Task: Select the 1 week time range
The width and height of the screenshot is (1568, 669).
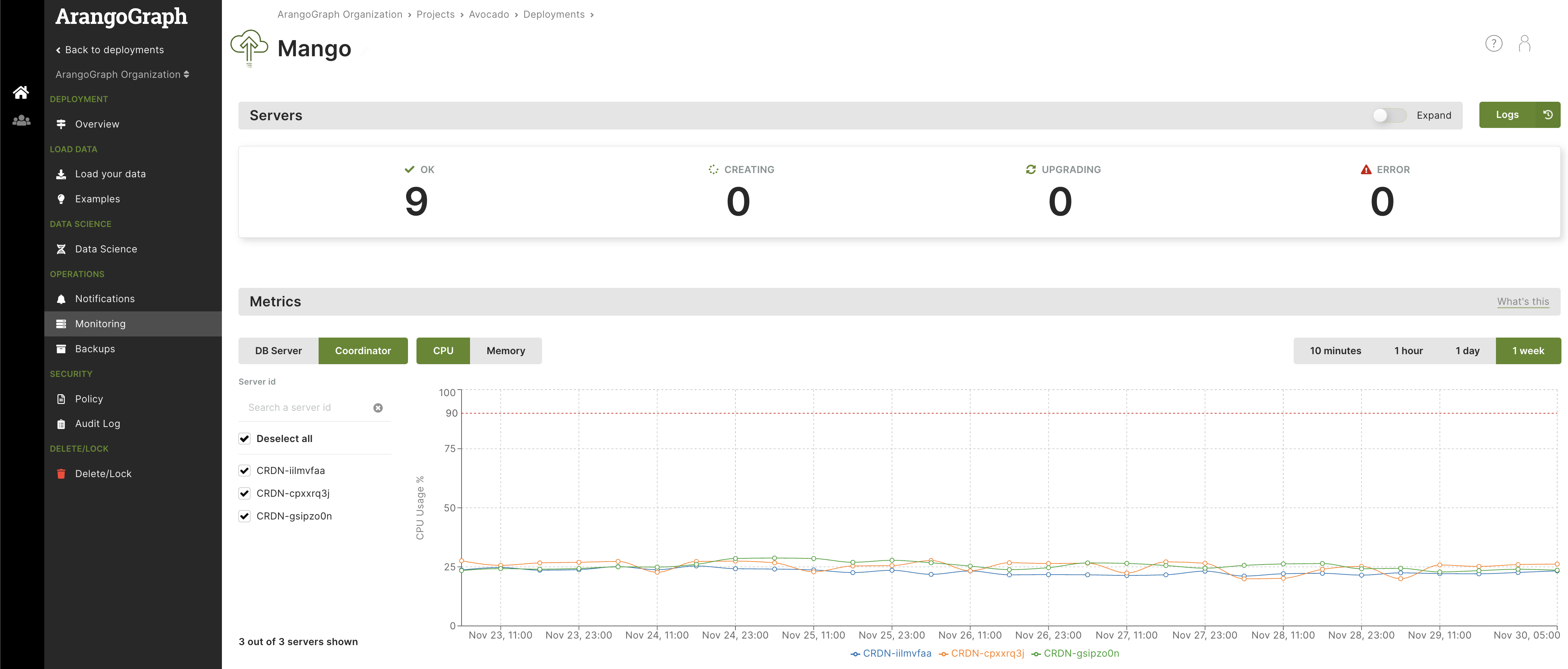Action: pos(1528,351)
